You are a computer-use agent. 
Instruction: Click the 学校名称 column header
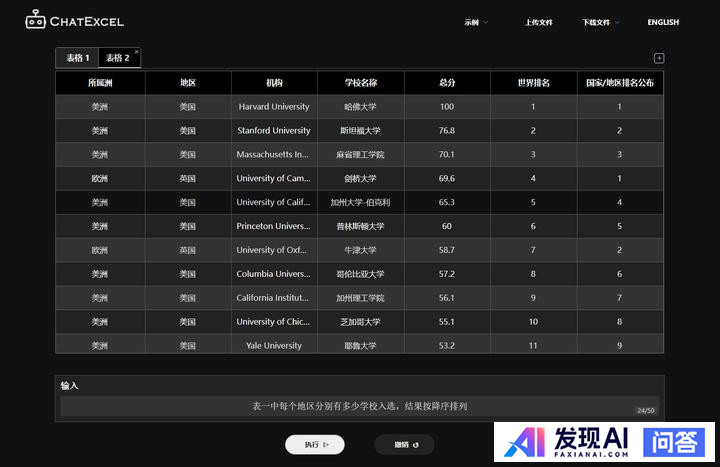click(360, 83)
